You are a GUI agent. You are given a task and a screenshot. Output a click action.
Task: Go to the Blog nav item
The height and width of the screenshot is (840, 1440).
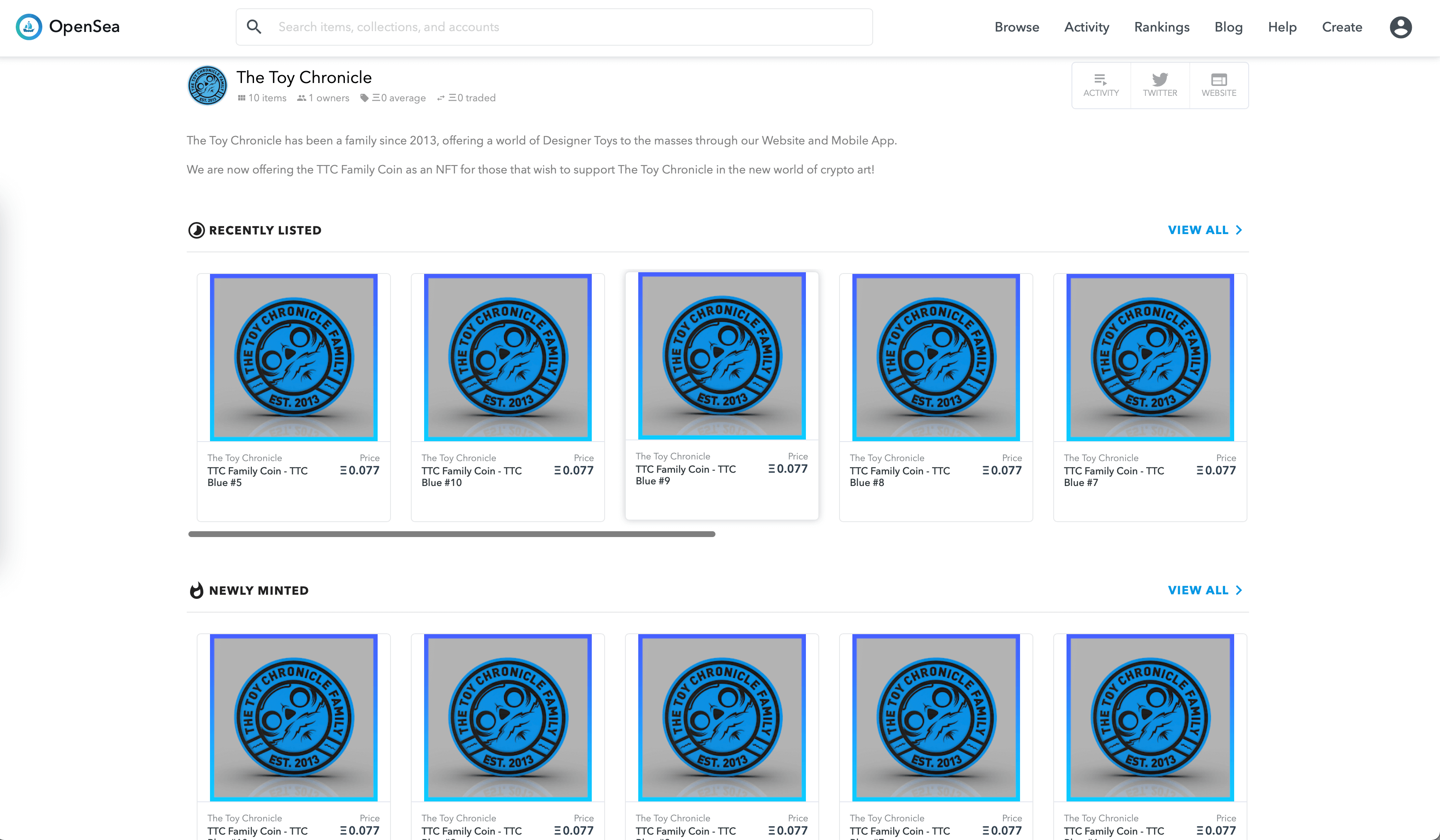pos(1229,27)
